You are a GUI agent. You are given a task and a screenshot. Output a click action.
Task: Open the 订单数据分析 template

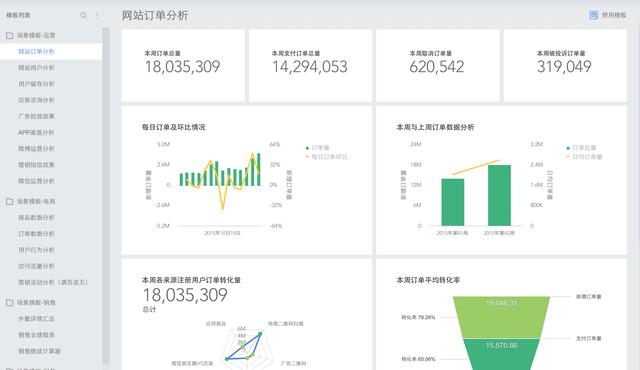coord(51,234)
